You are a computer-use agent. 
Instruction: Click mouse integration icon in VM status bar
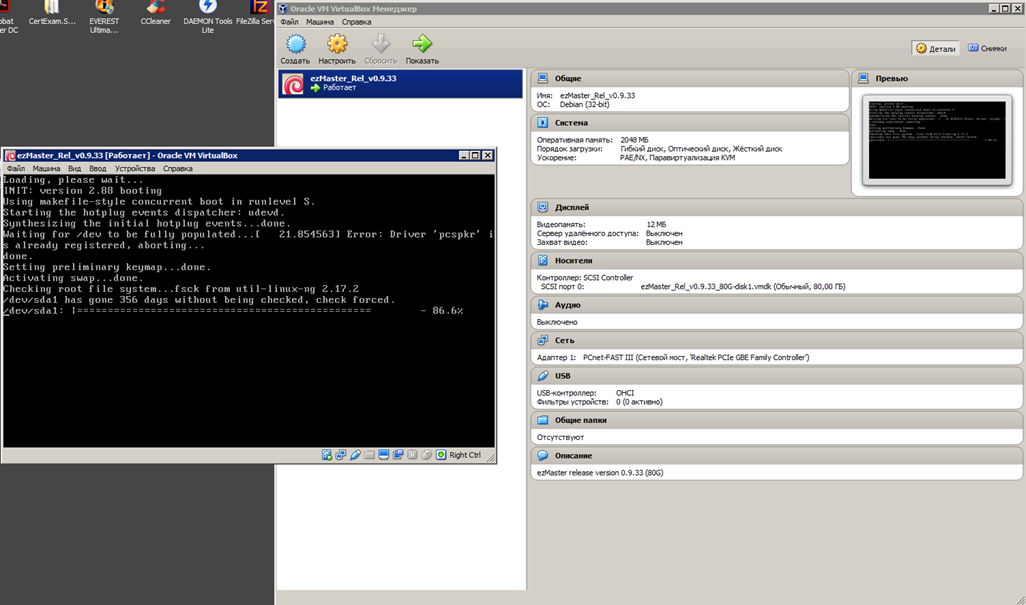427,455
